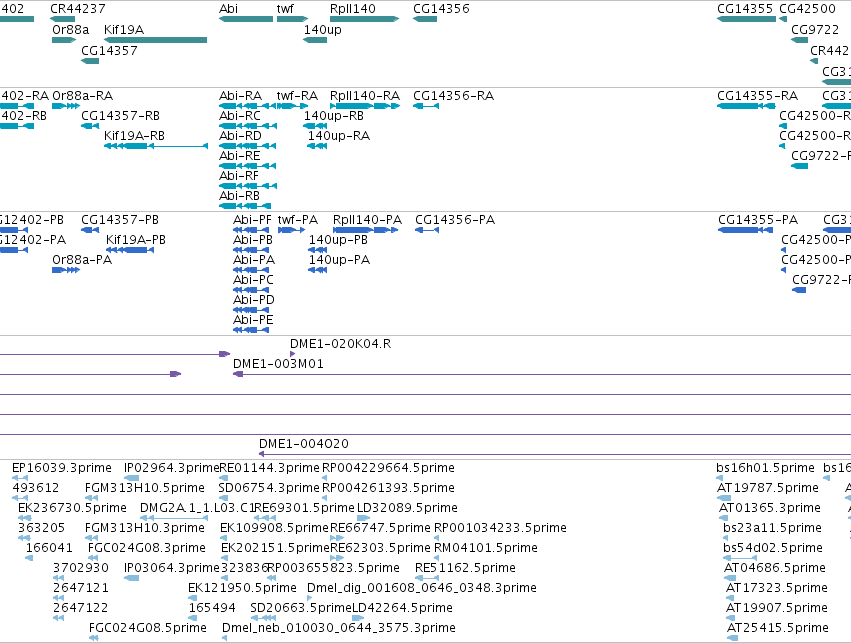Open the Dmel_dig_001608_0646_0348.3prime label

[x=422, y=589]
